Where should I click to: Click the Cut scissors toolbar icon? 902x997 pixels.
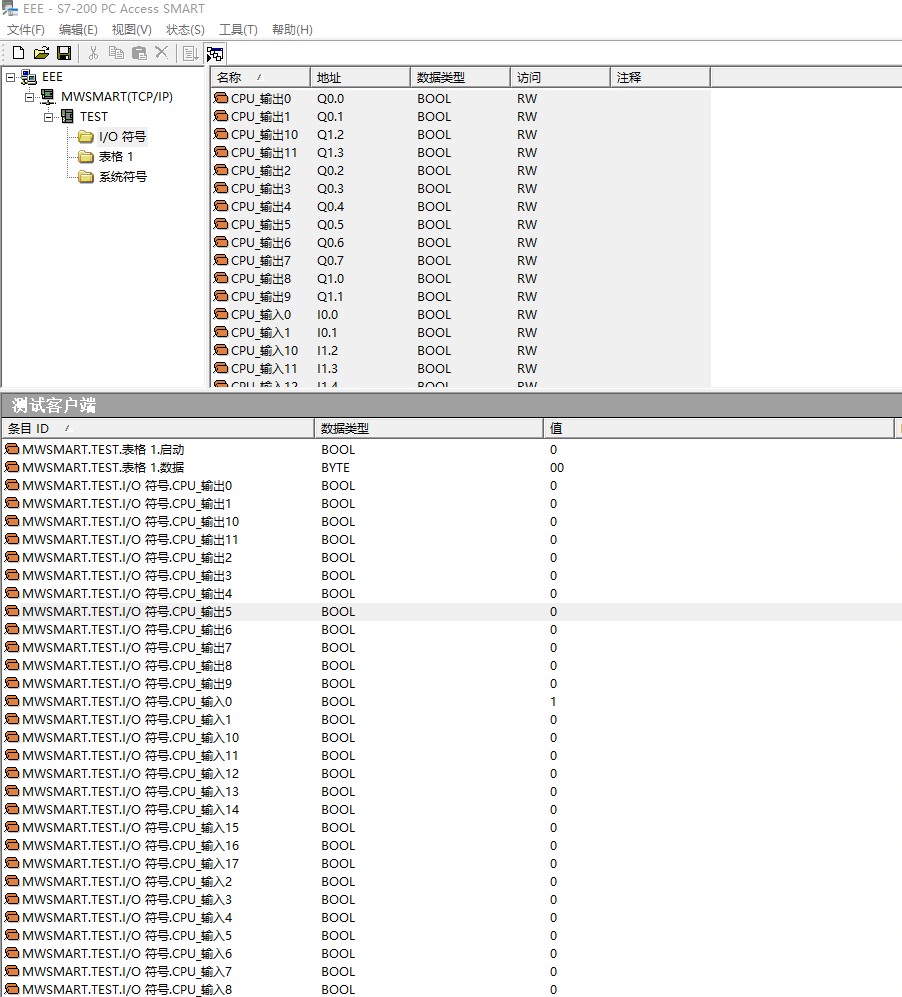93,53
